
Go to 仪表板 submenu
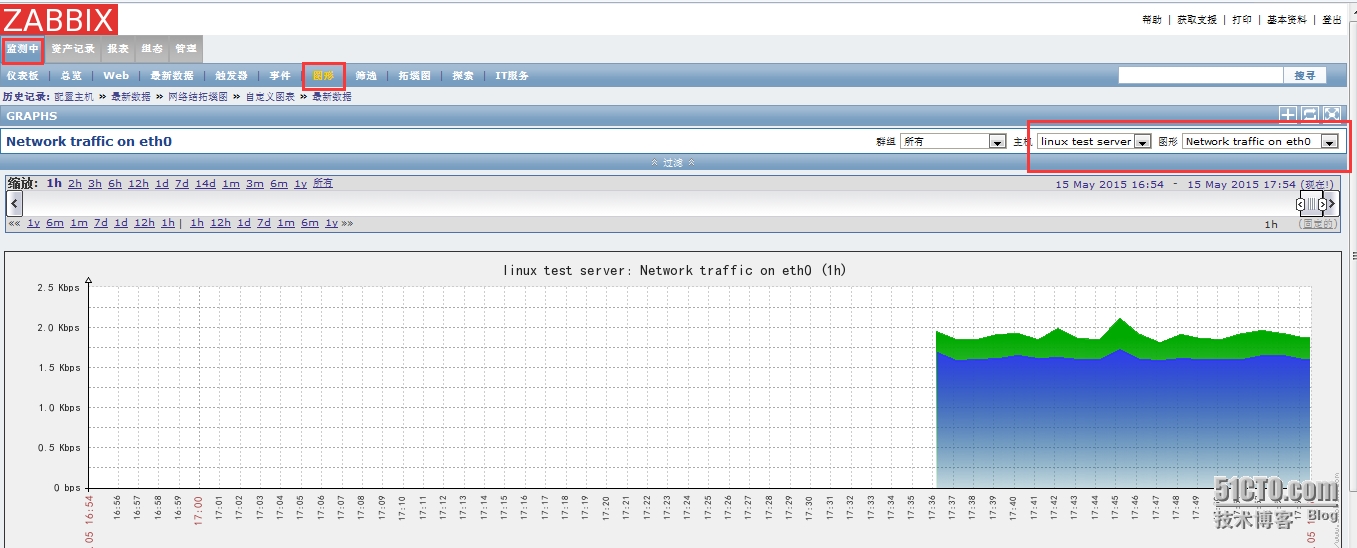pos(22,75)
